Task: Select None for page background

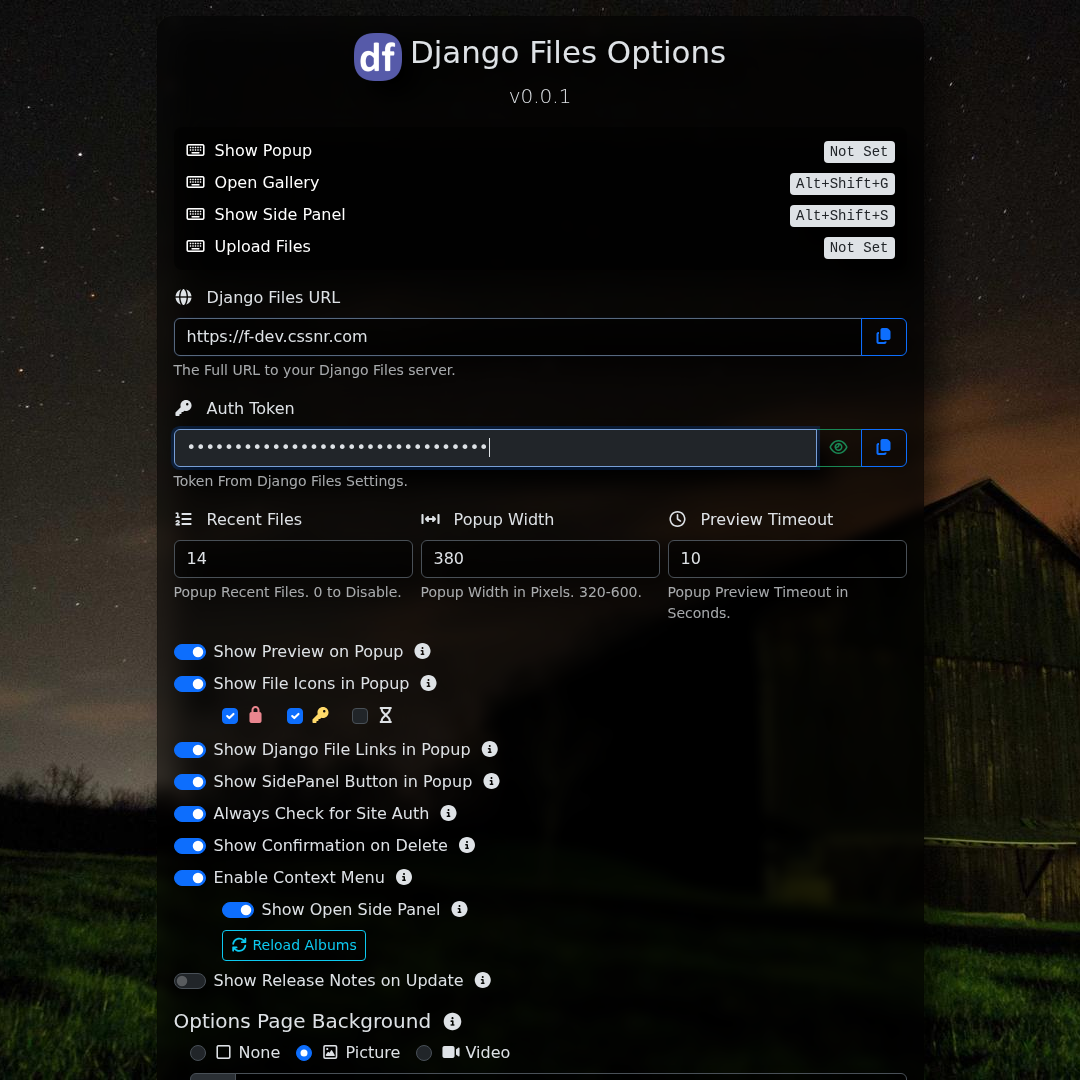Action: click(198, 1053)
